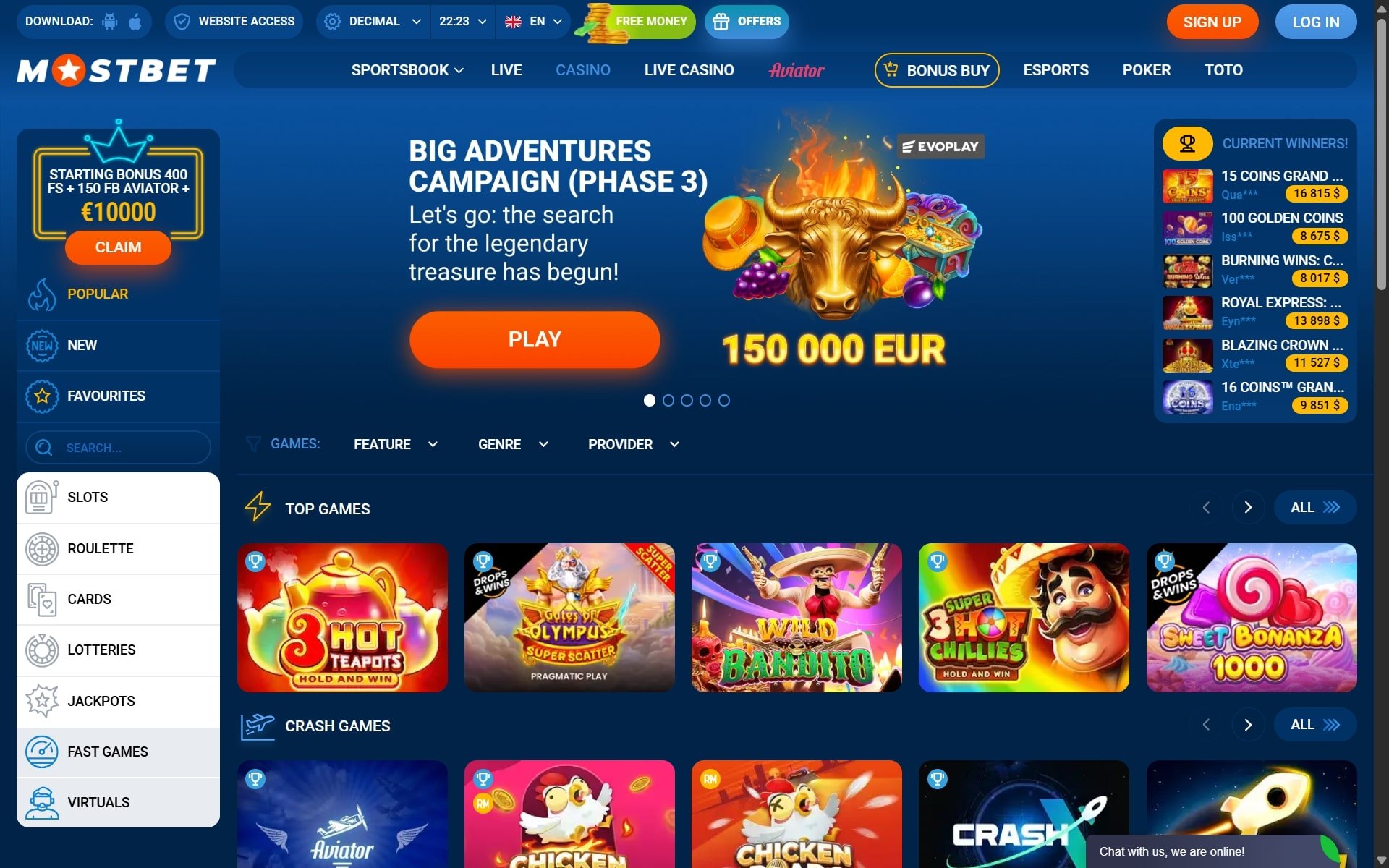The width and height of the screenshot is (1389, 868).
Task: Open the Esports menu item
Action: (1055, 70)
